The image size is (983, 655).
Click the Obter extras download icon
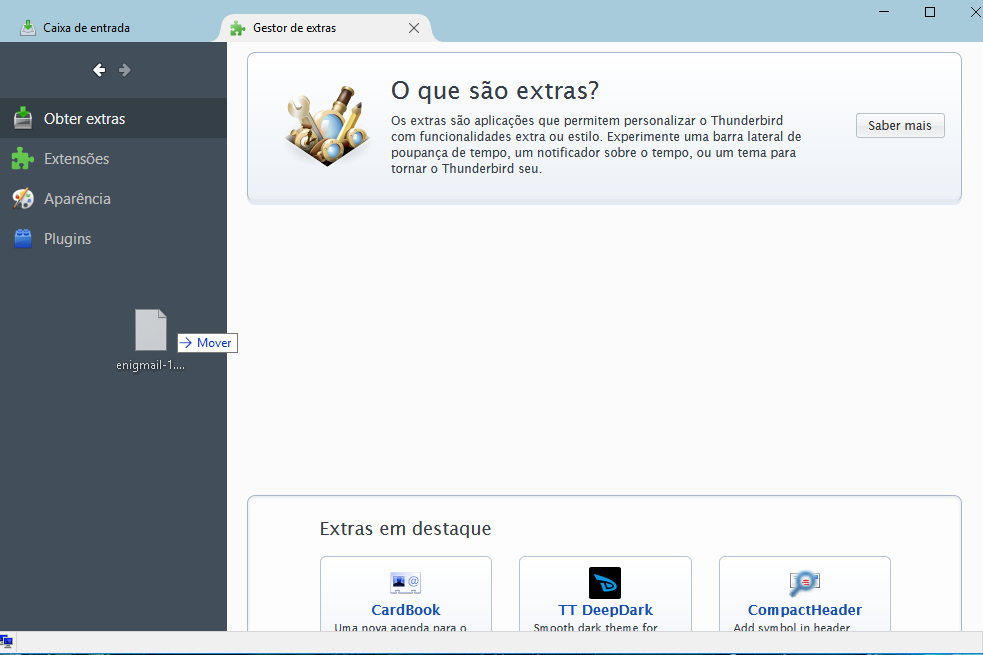[23, 118]
